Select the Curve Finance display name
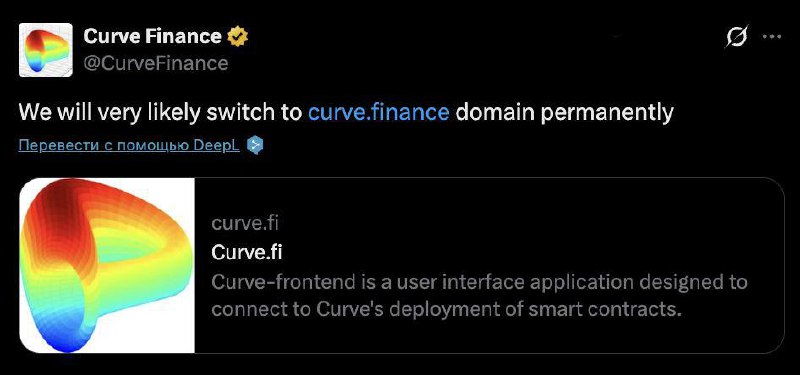Viewport: 800px width, 375px height. pos(152,36)
